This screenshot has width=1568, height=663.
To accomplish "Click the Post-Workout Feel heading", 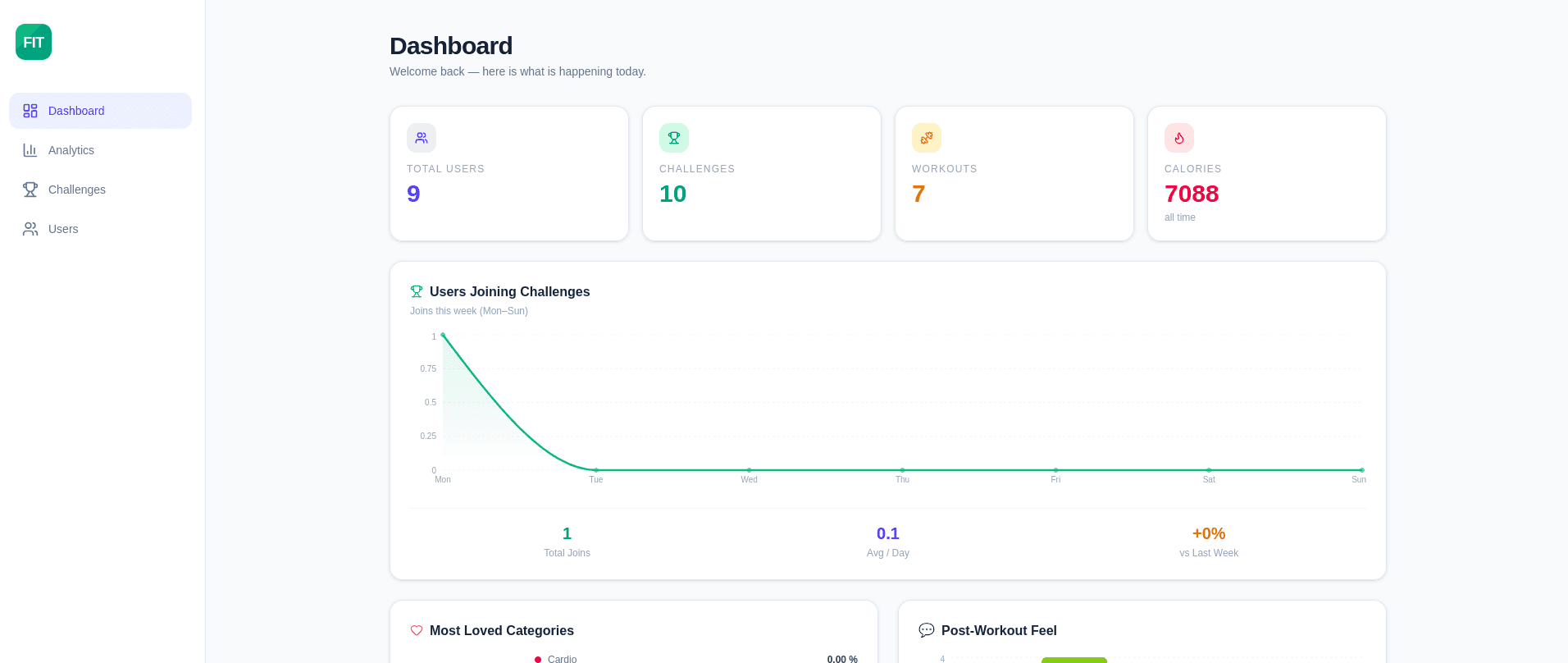I will [999, 630].
